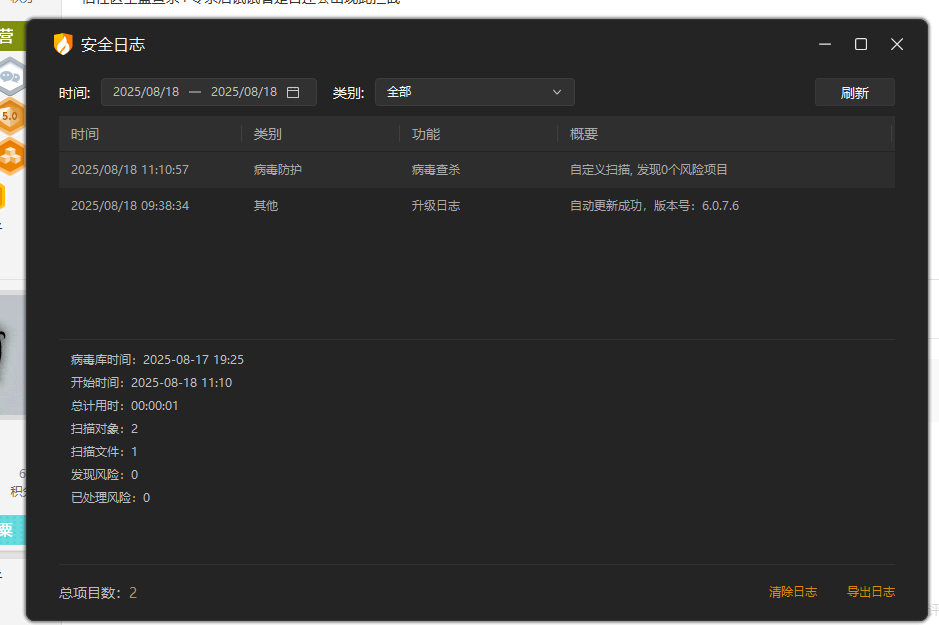Select the 11:10:57 病毒查杀 log entry

[476, 170]
